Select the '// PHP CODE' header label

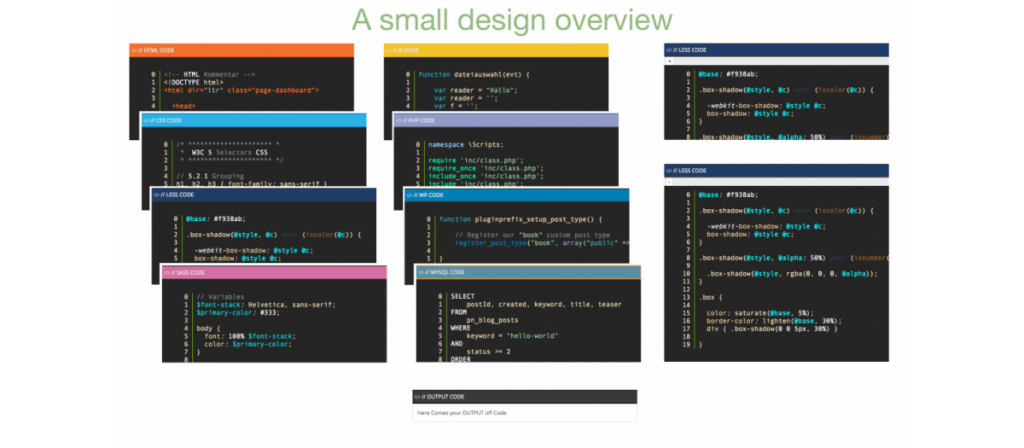[x=419, y=120]
